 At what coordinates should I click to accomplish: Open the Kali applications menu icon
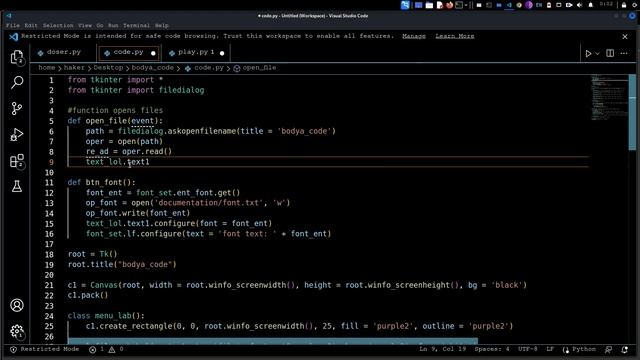tap(404, 5)
